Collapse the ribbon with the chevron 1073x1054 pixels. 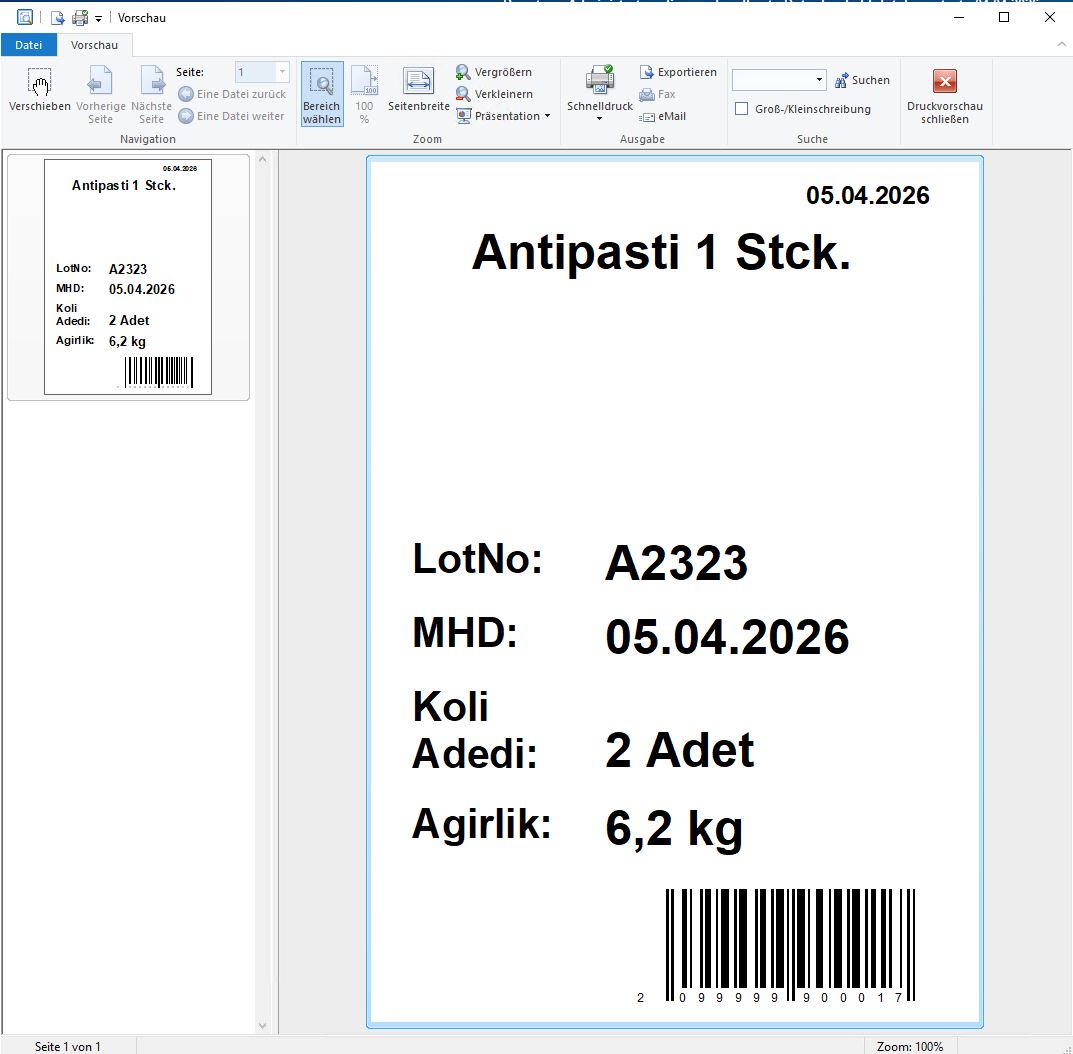pyautogui.click(x=1061, y=45)
